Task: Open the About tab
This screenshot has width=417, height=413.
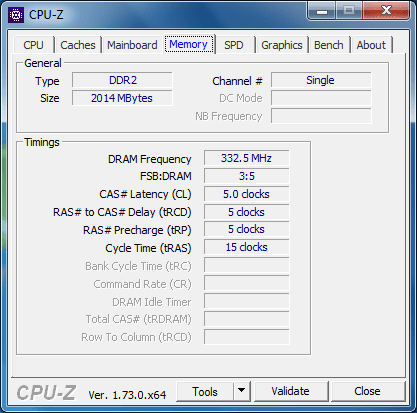Action: pyautogui.click(x=371, y=45)
